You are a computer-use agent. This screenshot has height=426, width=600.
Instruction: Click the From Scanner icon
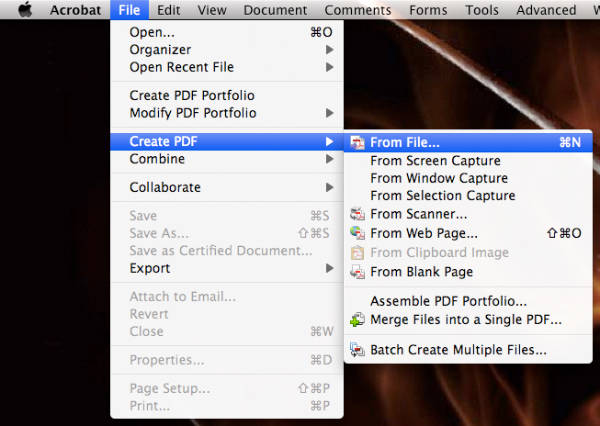(357, 214)
